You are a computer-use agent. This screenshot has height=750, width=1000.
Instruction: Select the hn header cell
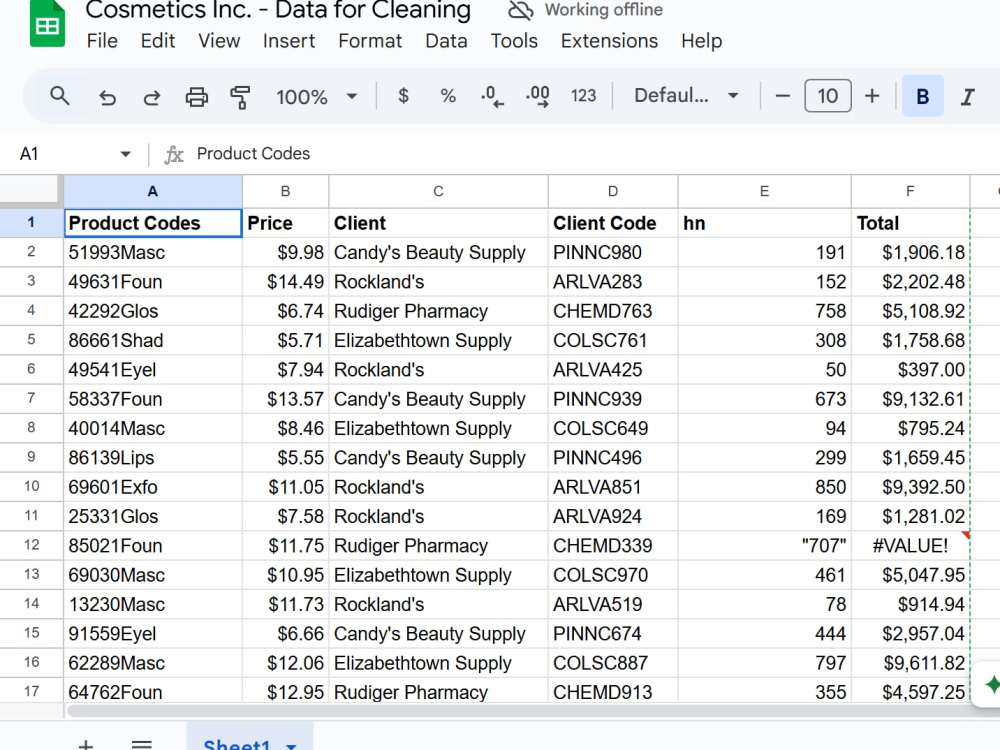pyautogui.click(x=764, y=223)
